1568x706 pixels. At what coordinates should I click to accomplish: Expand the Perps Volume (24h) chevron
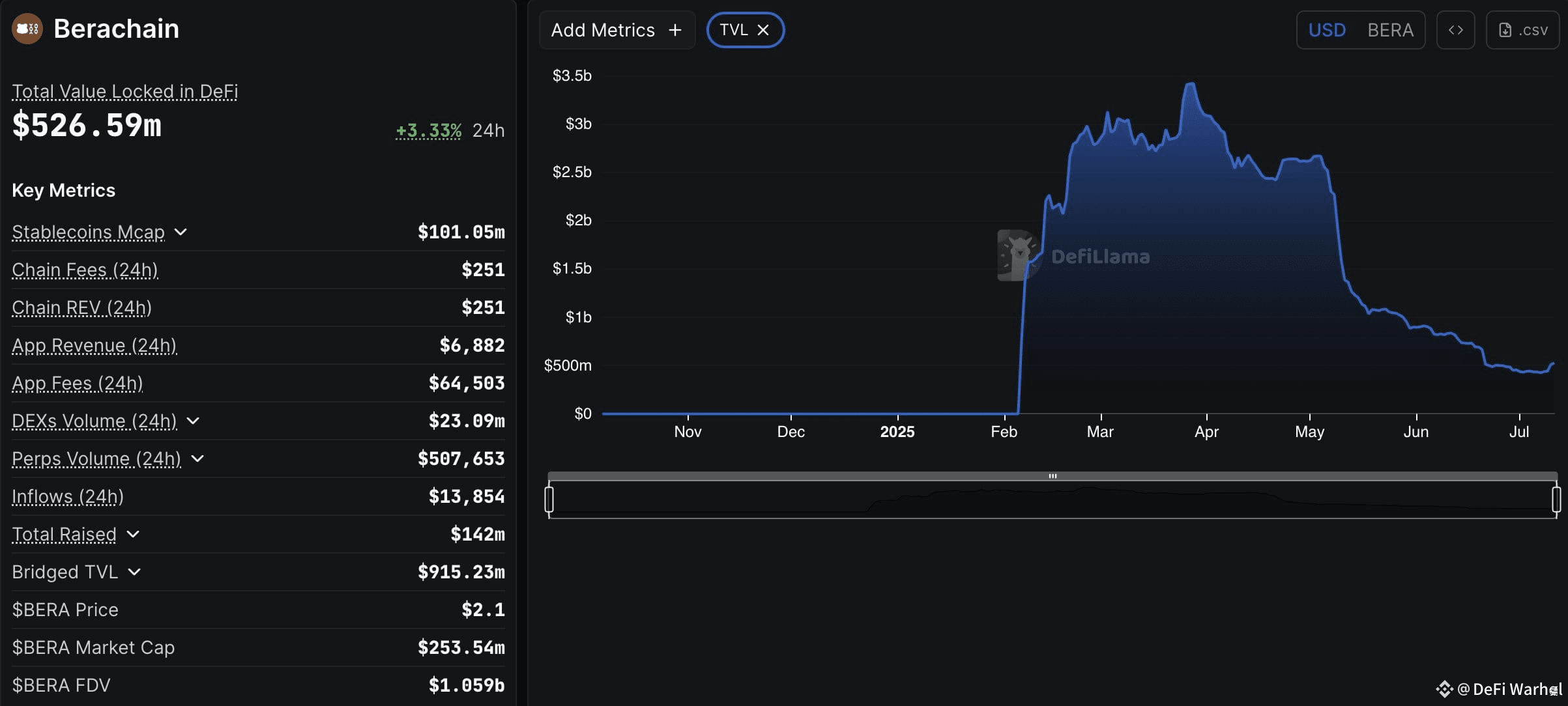click(x=197, y=459)
